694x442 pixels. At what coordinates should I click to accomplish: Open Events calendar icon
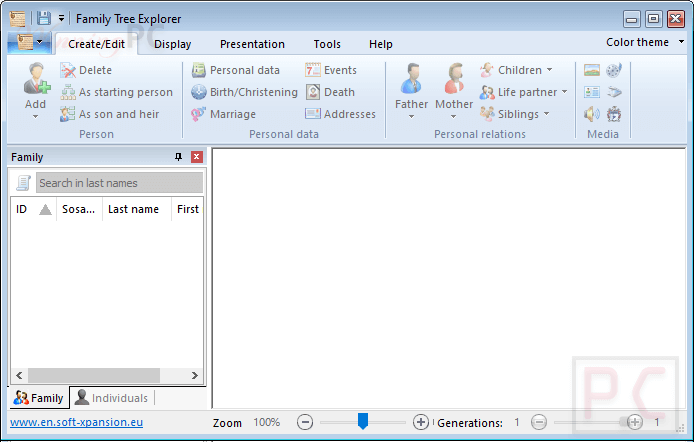click(331, 70)
